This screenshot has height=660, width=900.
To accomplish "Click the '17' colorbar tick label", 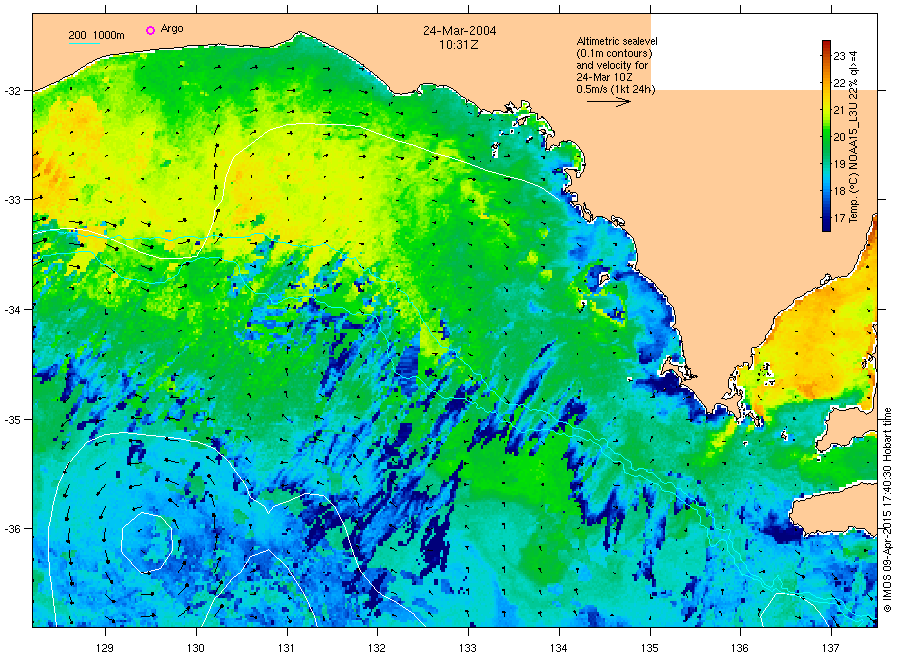I will point(839,218).
